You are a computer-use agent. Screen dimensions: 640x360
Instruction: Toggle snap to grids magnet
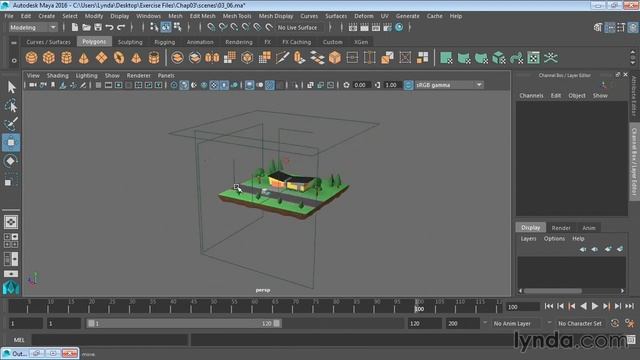211,27
